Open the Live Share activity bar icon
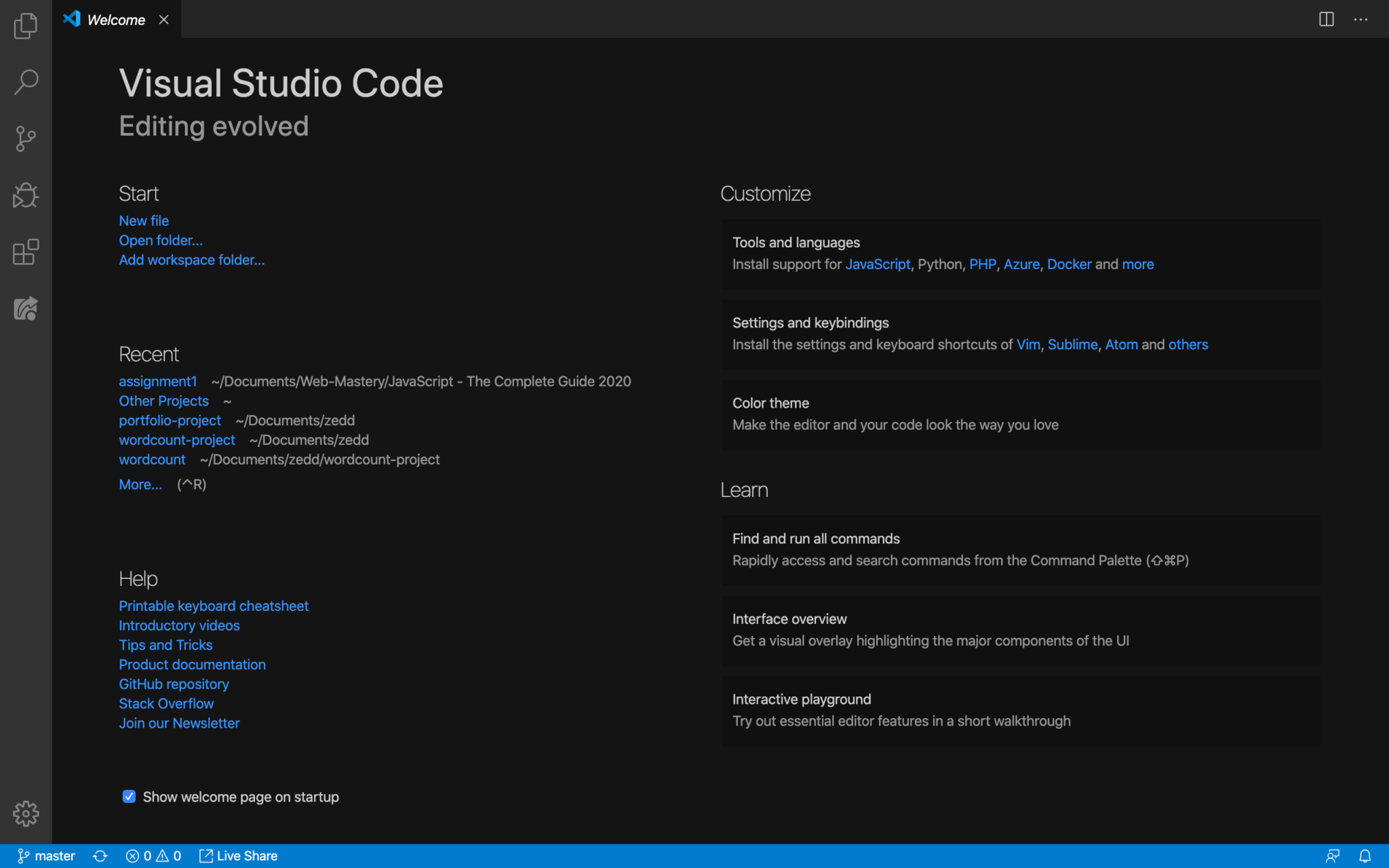Viewport: 1389px width, 868px height. (26, 309)
